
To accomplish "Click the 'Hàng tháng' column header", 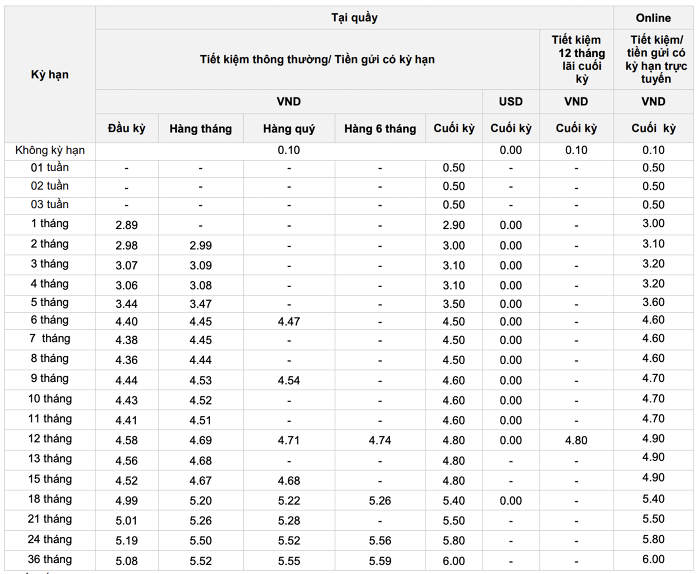I will (x=200, y=129).
